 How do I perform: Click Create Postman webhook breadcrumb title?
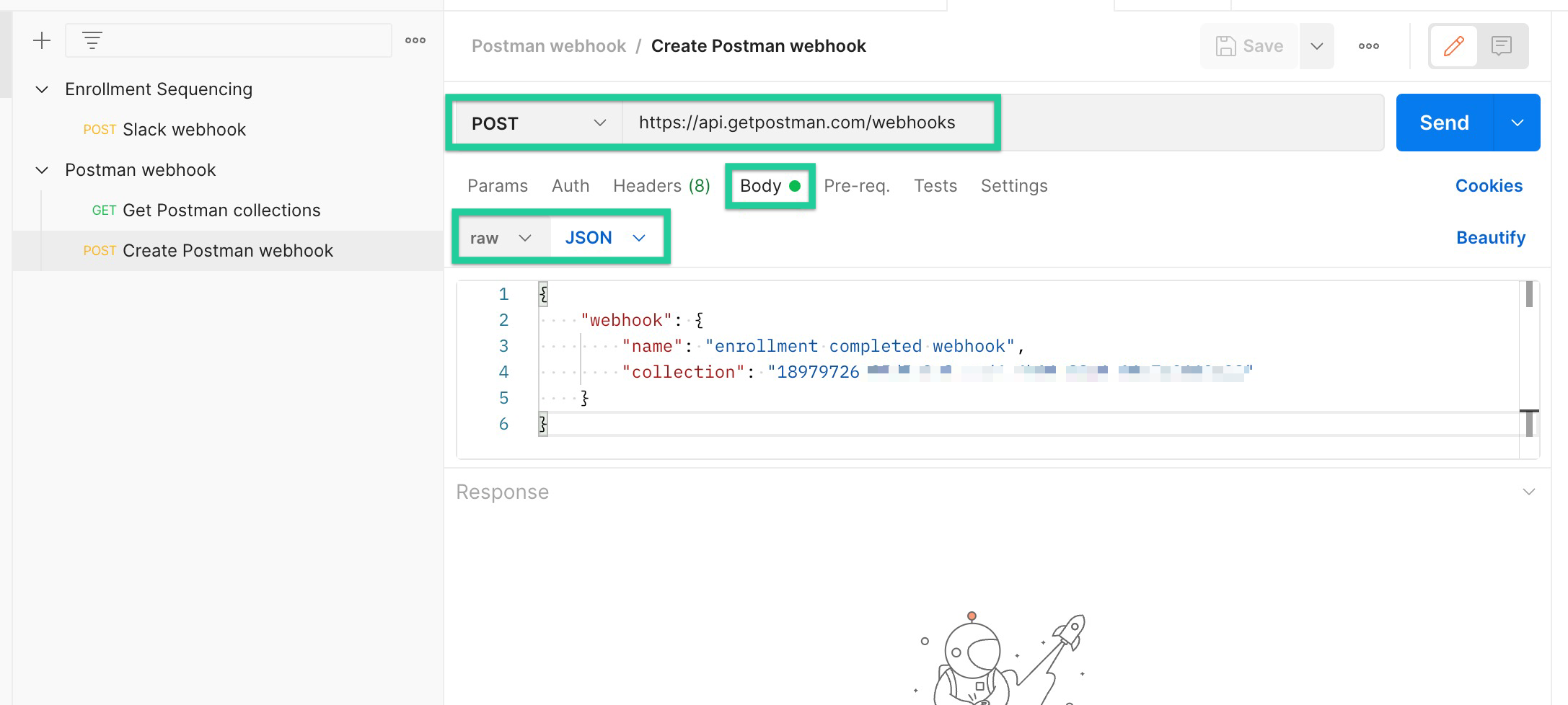(758, 46)
